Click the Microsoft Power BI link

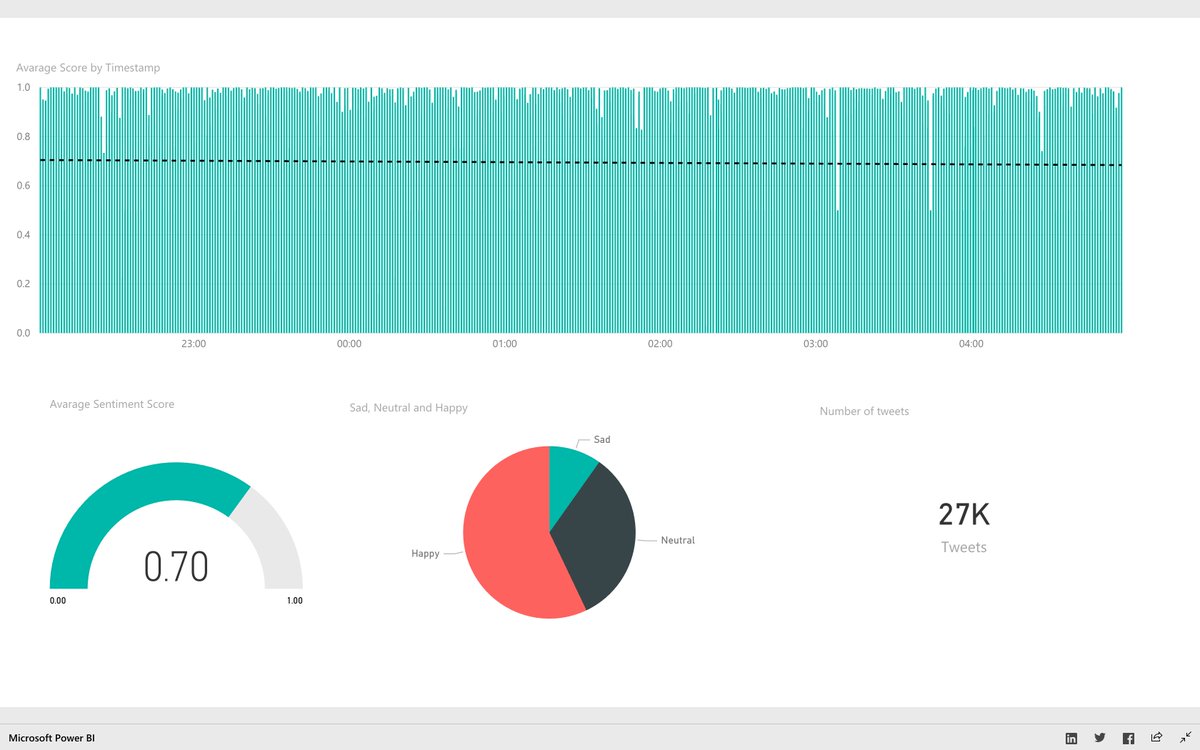[x=51, y=738]
